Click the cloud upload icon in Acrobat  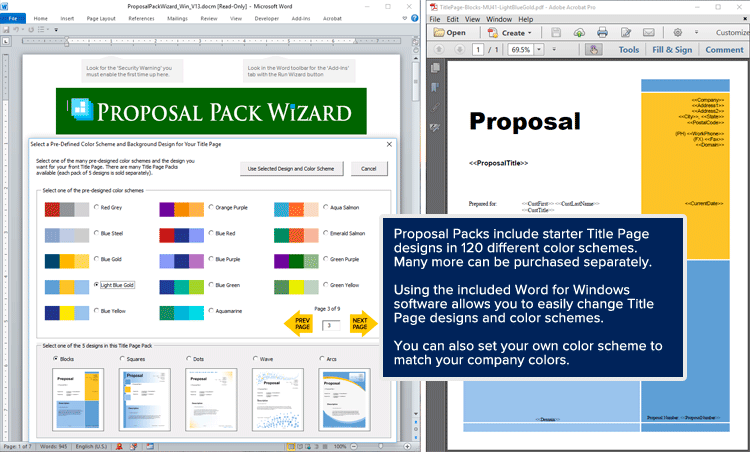579,33
